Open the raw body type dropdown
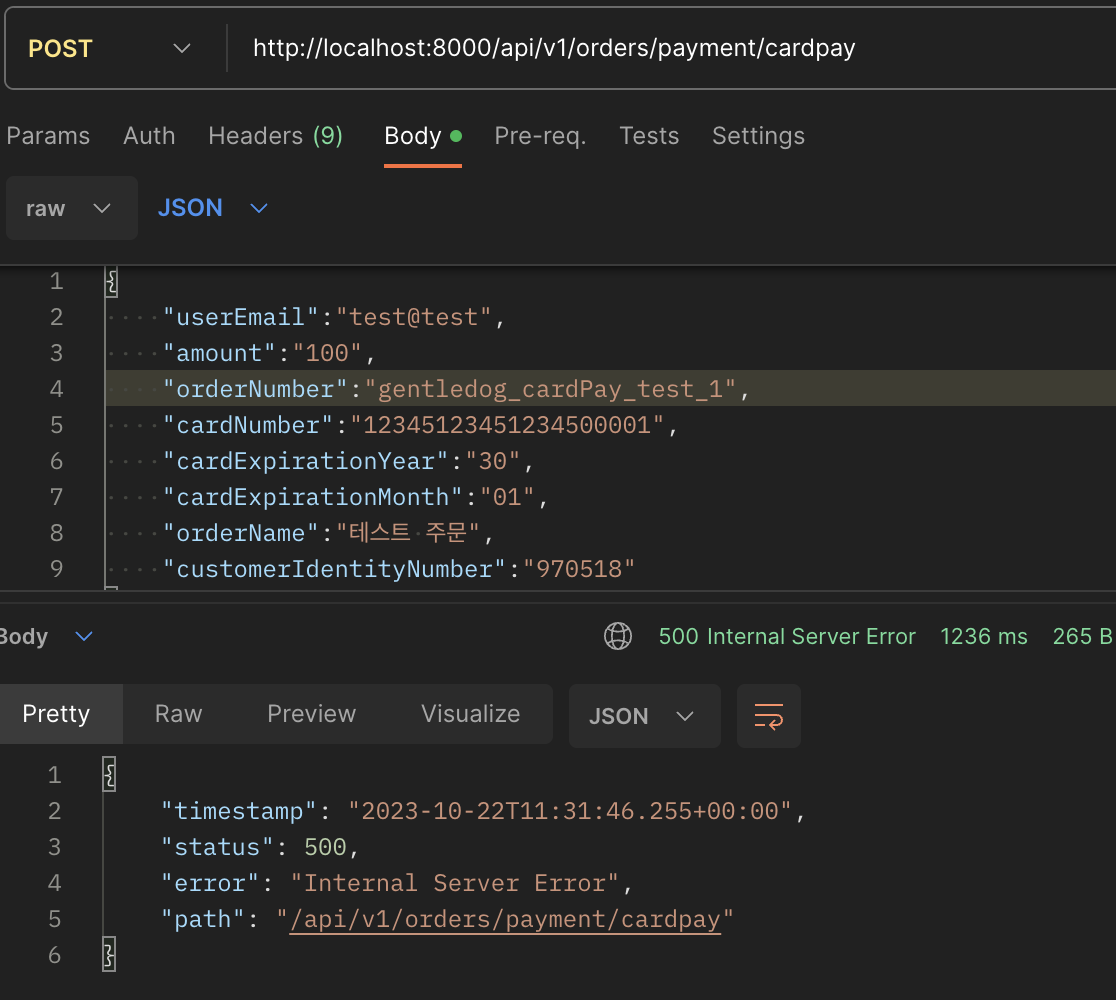 point(70,208)
